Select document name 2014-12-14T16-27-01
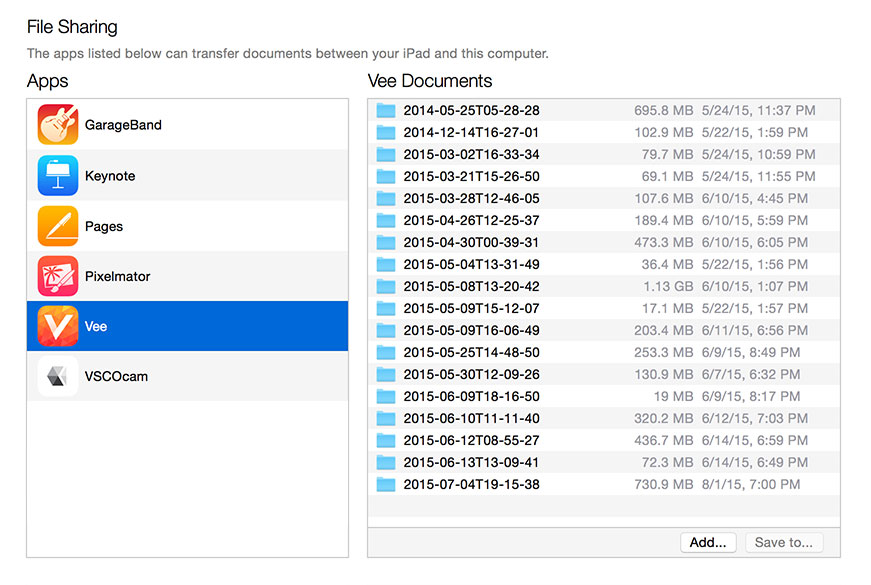This screenshot has width=871, height=585. [x=472, y=132]
